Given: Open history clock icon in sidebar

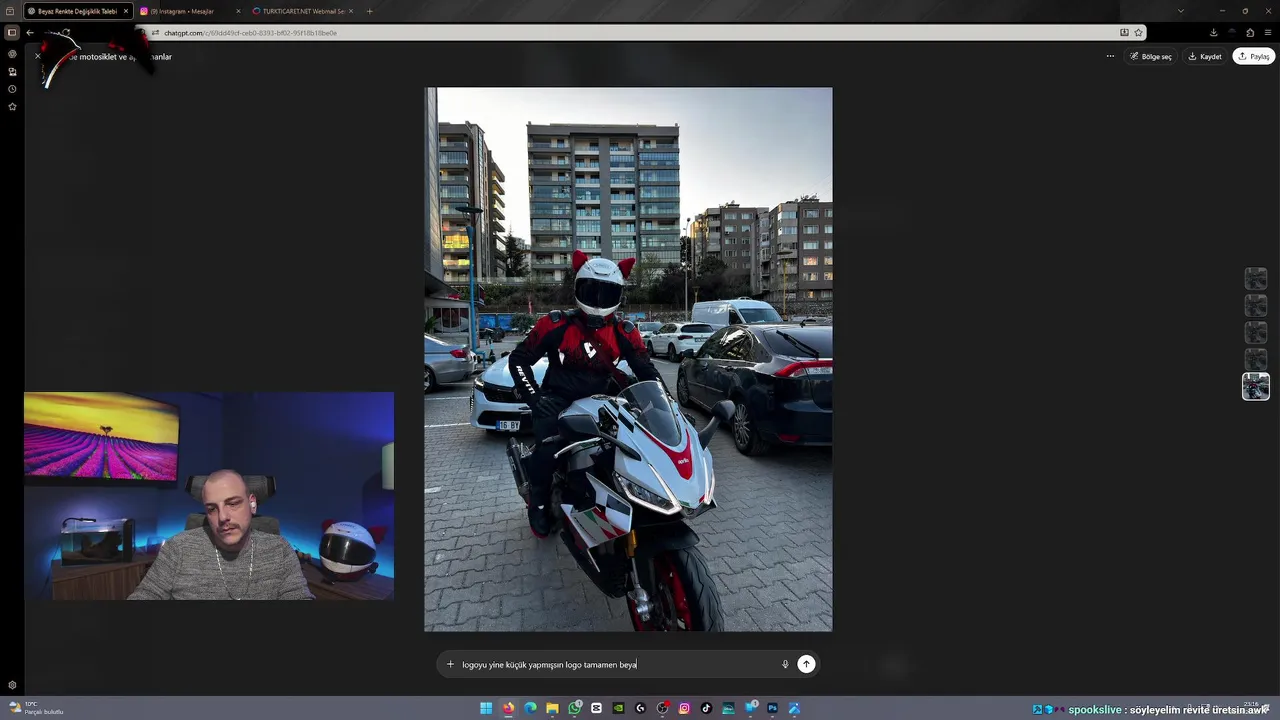Looking at the screenshot, I should point(12,89).
